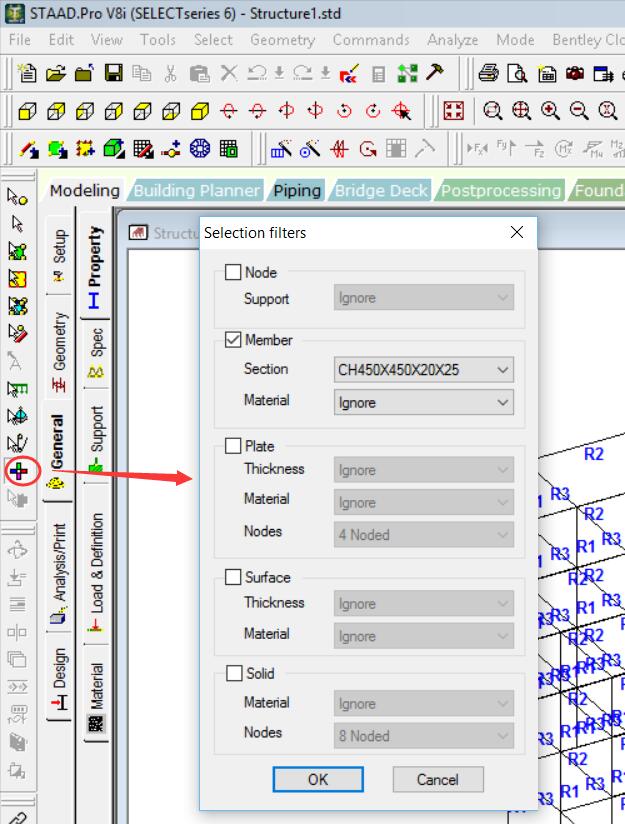Open the Geometry vertical page tab
The width and height of the screenshot is (625, 824).
(59, 351)
